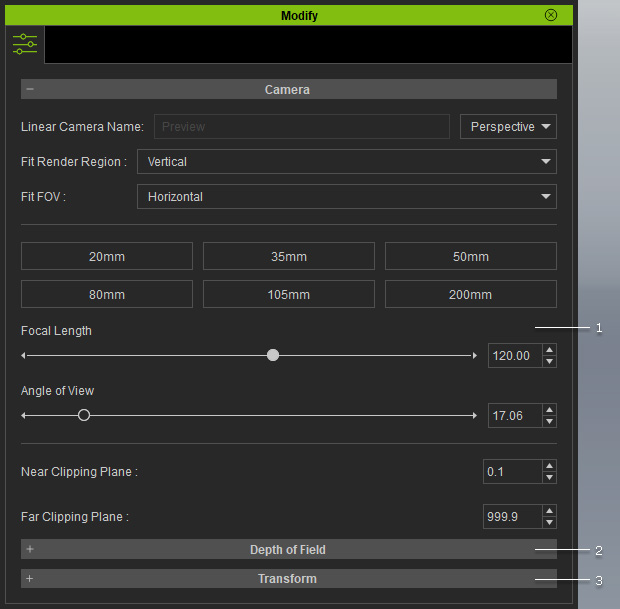This screenshot has width=620, height=609.
Task: Open the Perspective projection dropdown
Action: coord(508,127)
